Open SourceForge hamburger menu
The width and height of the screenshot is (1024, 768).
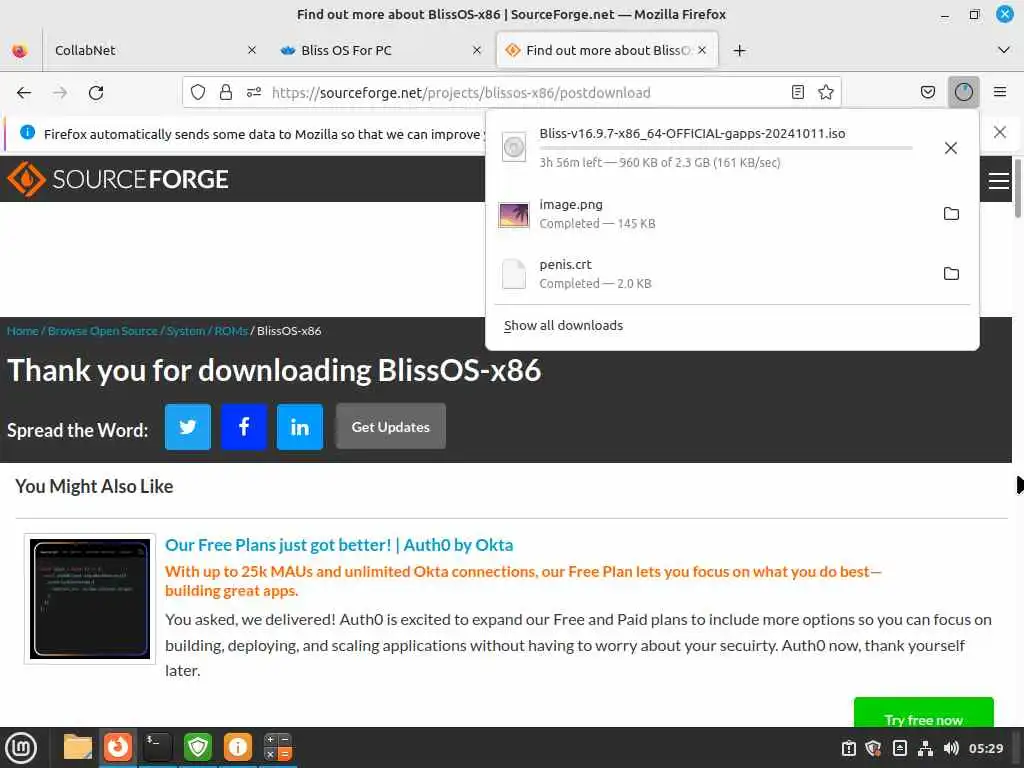click(x=998, y=180)
